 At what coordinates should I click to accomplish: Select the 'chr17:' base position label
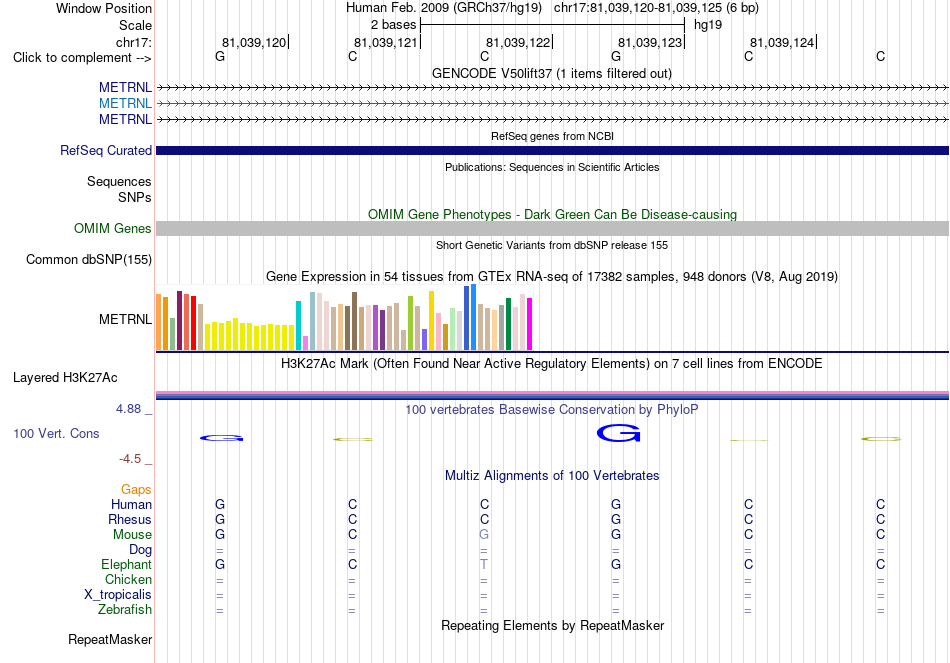(x=134, y=42)
